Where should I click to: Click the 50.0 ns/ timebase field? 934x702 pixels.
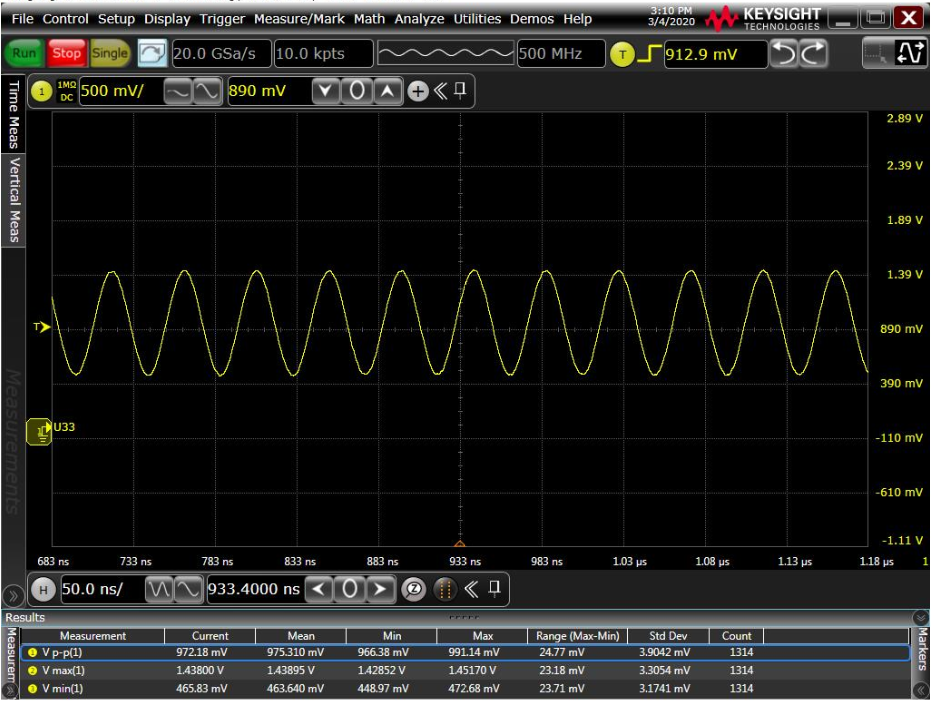coord(102,589)
